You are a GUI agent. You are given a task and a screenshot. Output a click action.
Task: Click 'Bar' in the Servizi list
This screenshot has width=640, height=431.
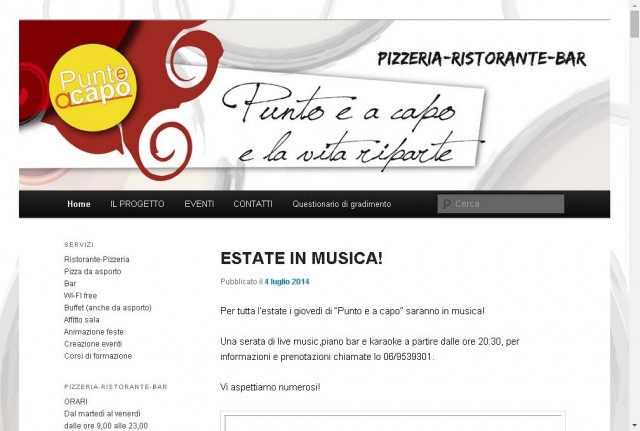(70, 283)
